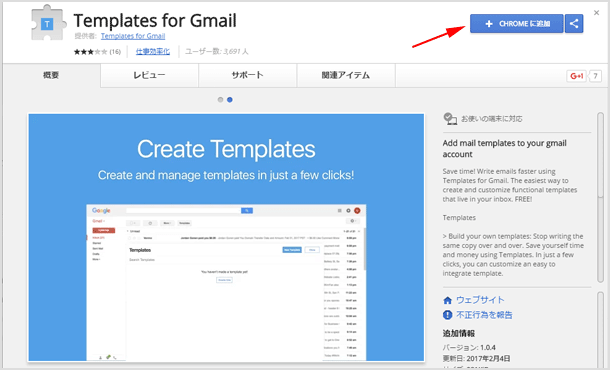Switch to the 関連アイテム tab
The width and height of the screenshot is (610, 370).
pos(346,75)
